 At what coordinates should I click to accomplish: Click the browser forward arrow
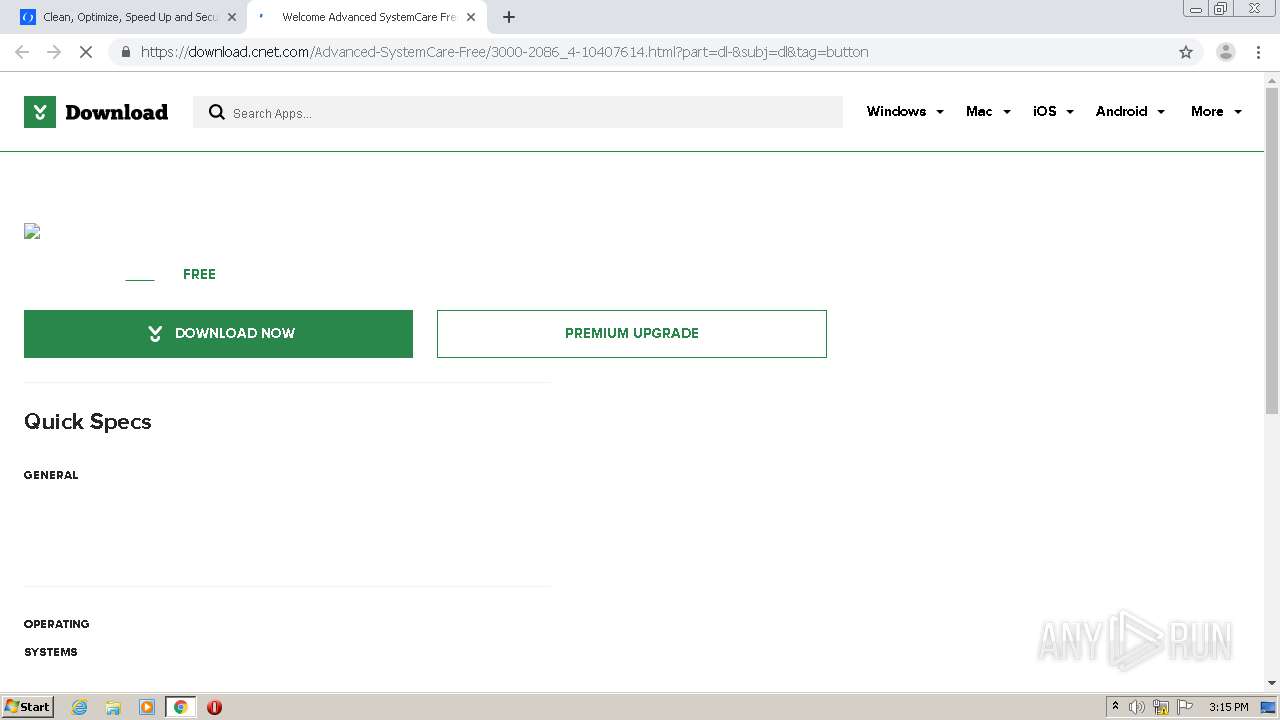54,52
